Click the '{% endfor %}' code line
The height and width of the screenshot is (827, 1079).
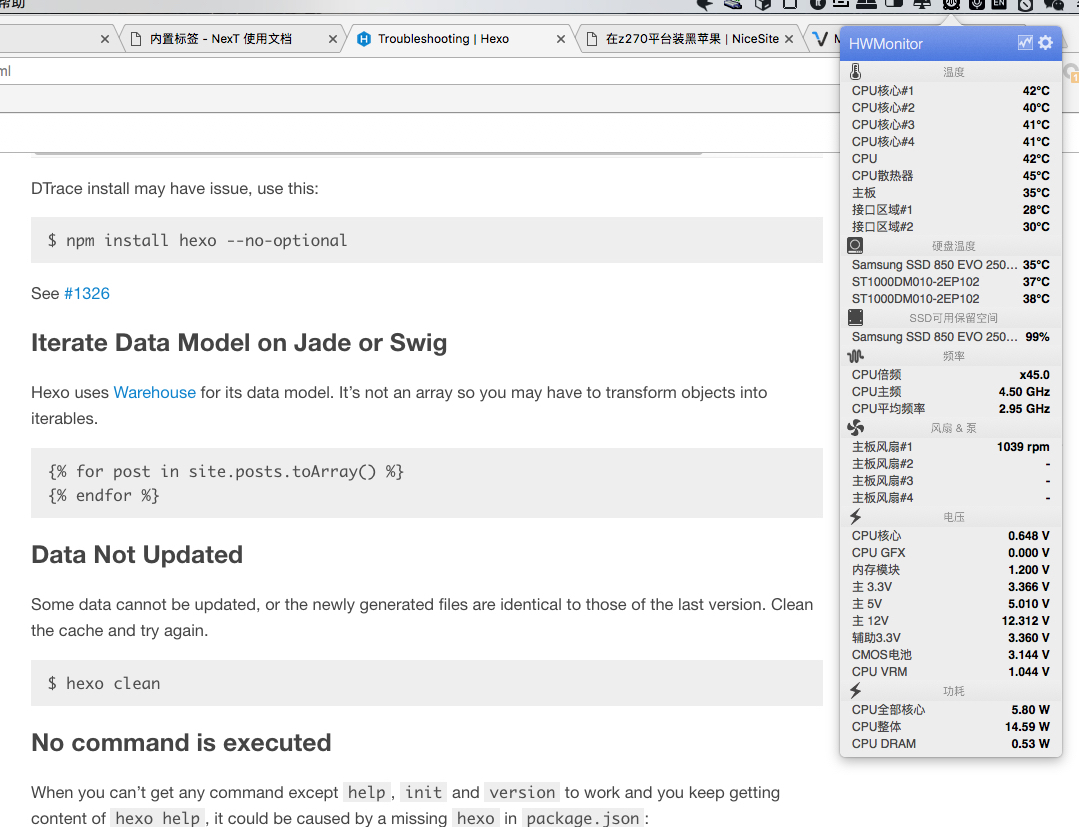tap(103, 495)
